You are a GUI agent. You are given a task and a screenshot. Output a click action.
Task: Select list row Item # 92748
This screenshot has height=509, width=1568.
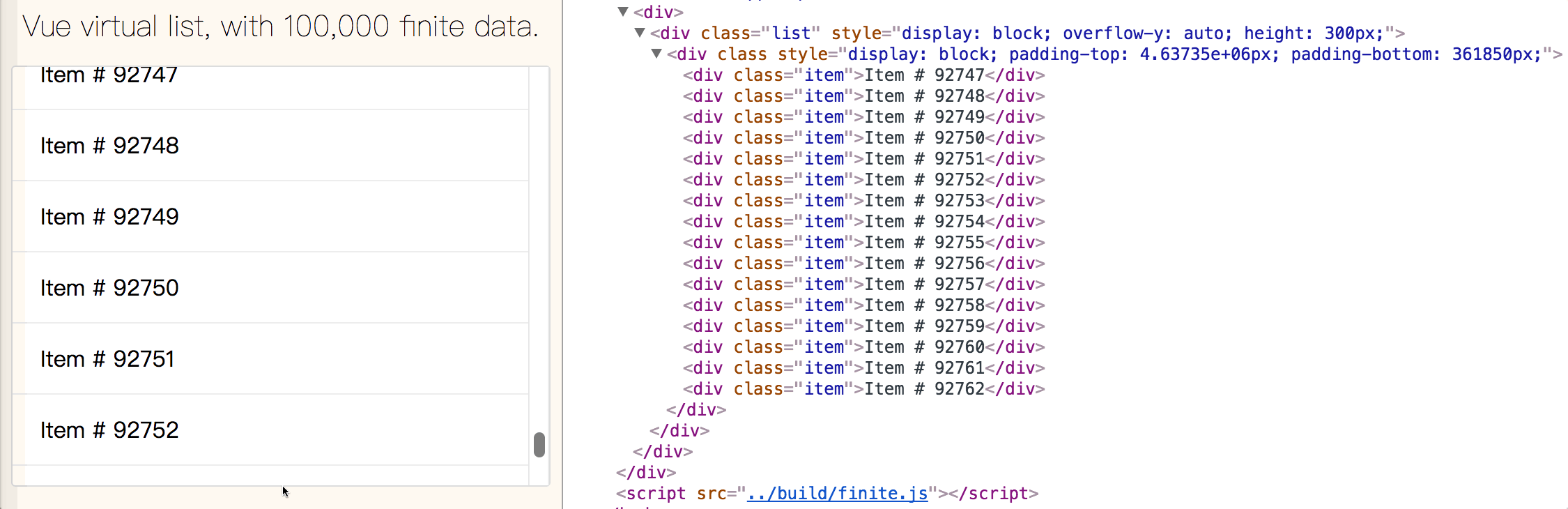[270, 146]
